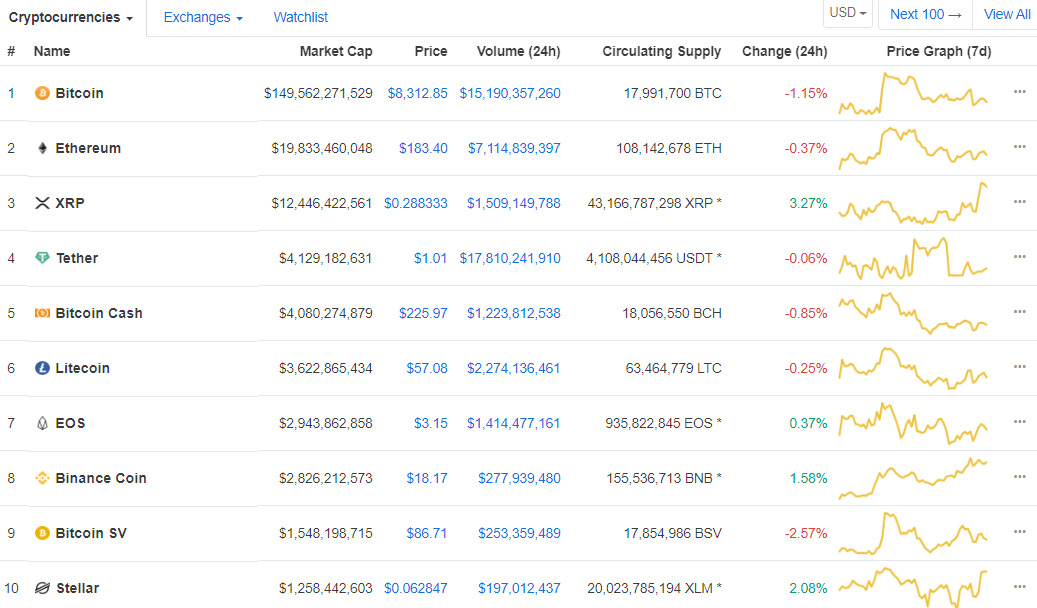Open the more options menu for Ethereum
The width and height of the screenshot is (1037, 608).
(1019, 147)
